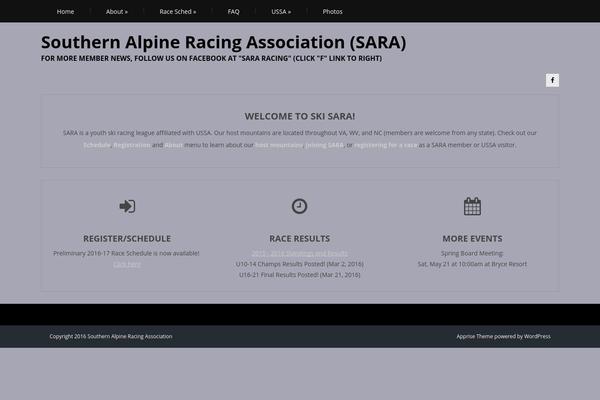
Task: Follow the "Registration" link in the welcome text
Action: pyautogui.click(x=132, y=145)
